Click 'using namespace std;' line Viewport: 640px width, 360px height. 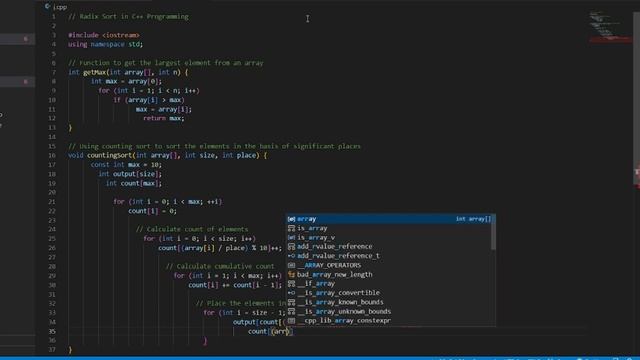[106, 44]
